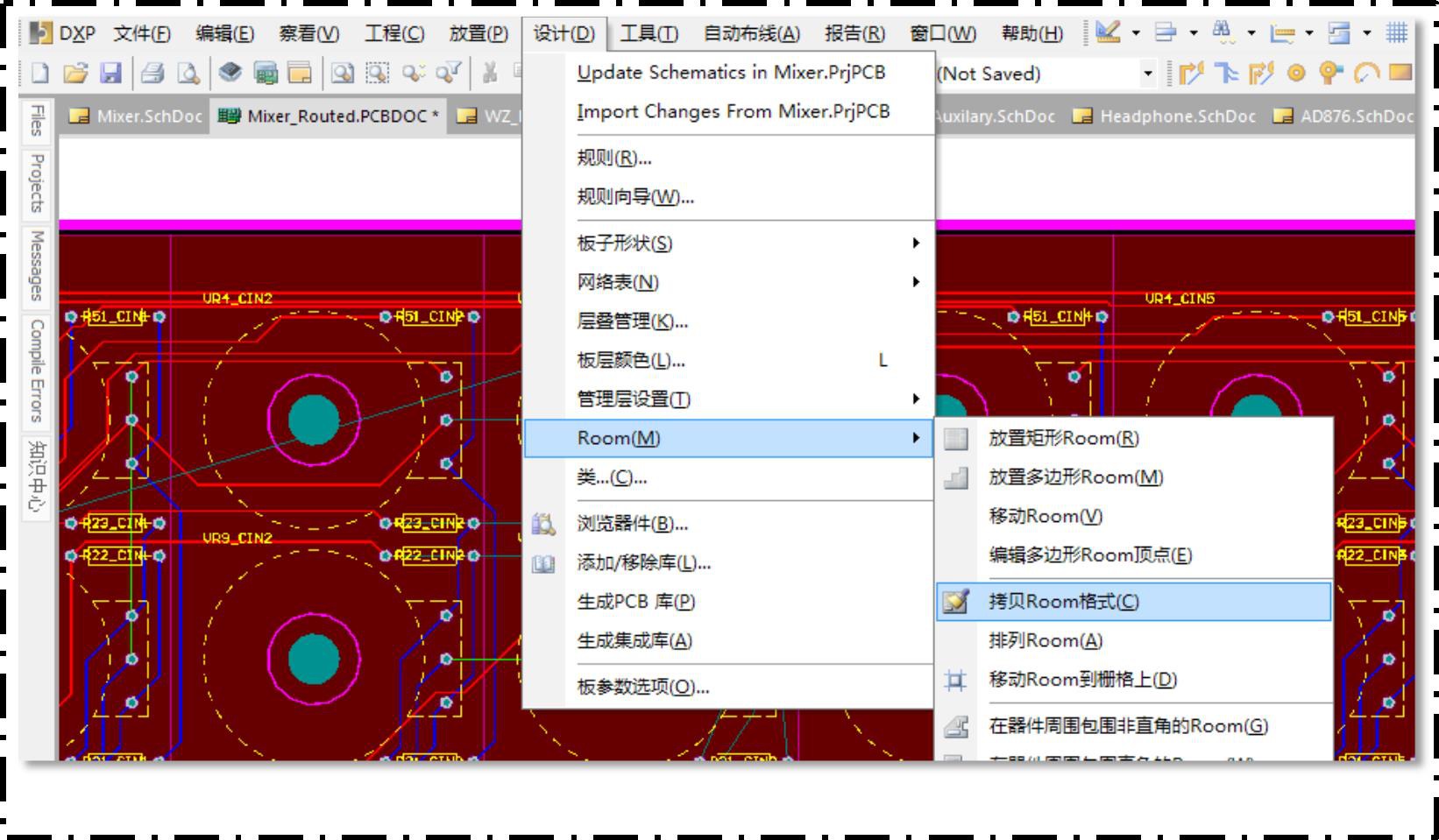1439x840 pixels.
Task: Choose 拷贝Room格式(C) from Room submenu
Action: pyautogui.click(x=1063, y=602)
